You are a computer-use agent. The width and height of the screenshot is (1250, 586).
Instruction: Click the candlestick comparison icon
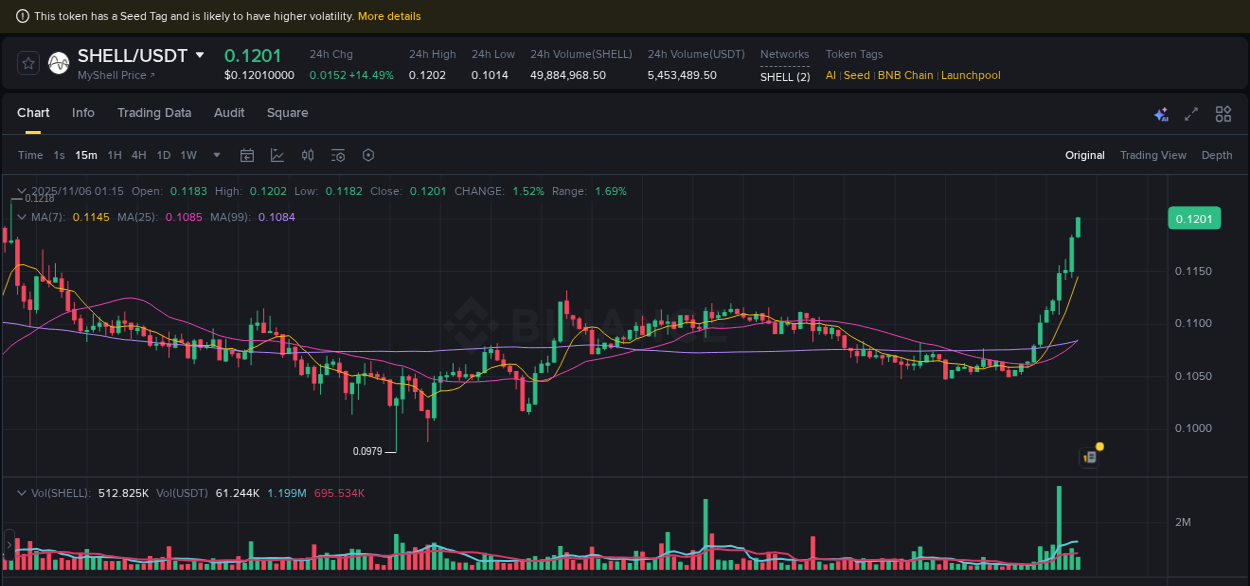(x=308, y=155)
